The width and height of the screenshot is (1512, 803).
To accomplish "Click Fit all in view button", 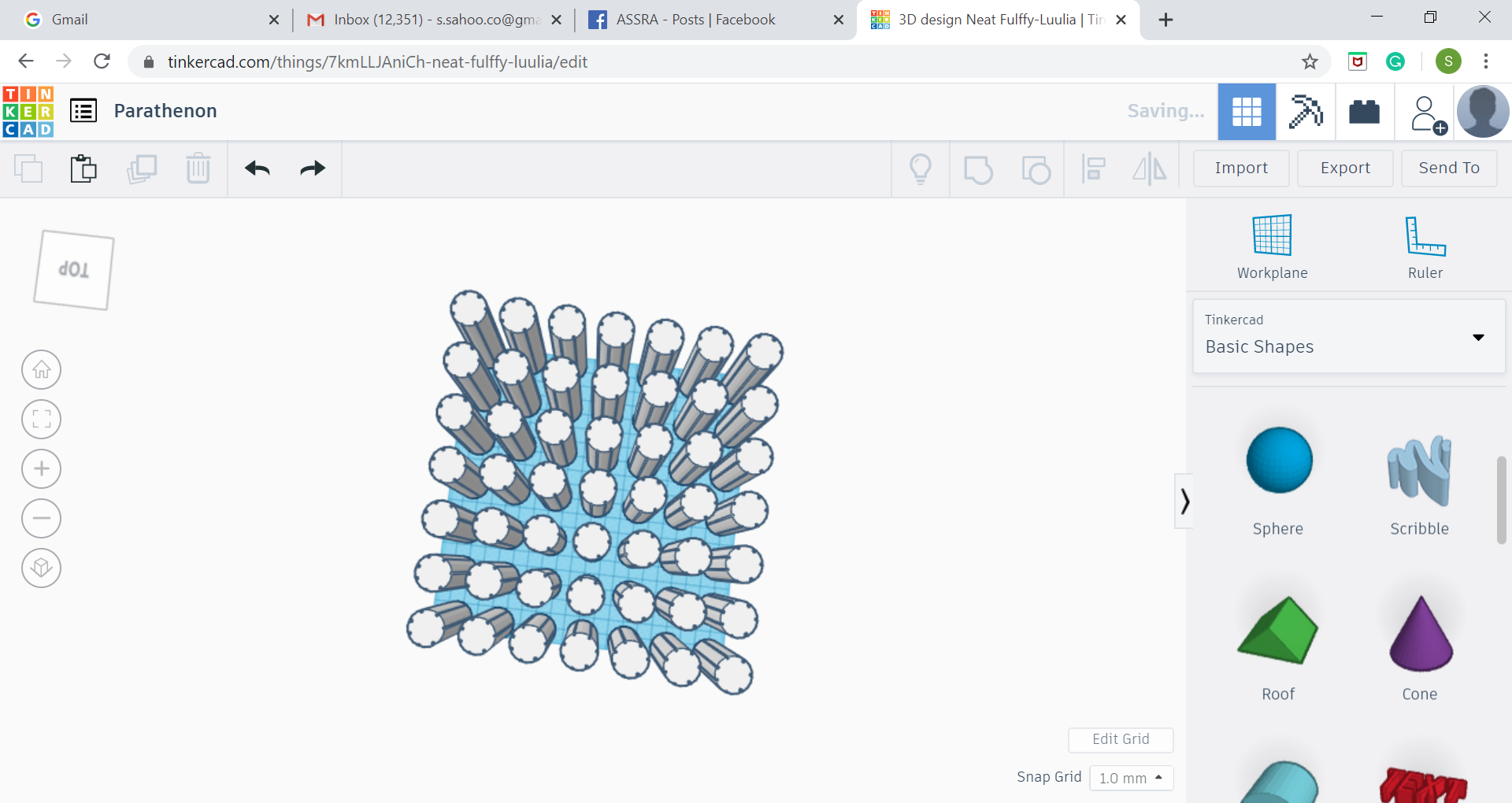I will point(42,420).
